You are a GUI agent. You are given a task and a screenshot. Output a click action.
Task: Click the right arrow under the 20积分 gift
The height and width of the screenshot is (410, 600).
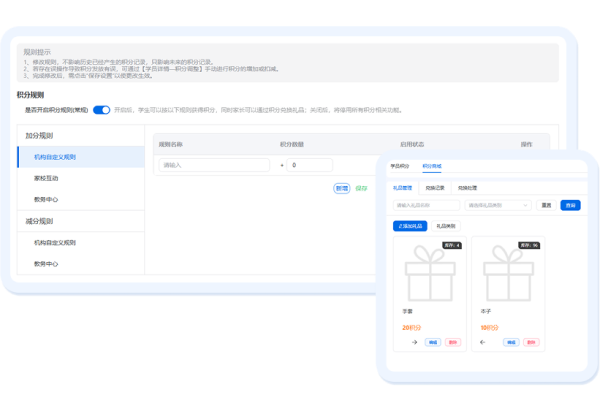click(x=414, y=342)
